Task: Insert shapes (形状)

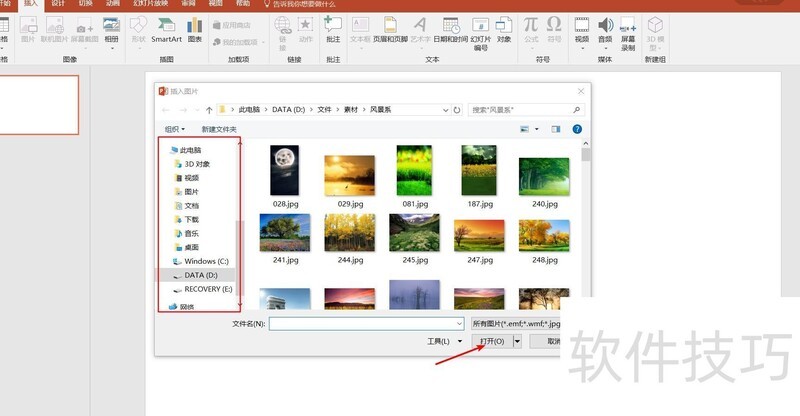Action: tap(138, 31)
